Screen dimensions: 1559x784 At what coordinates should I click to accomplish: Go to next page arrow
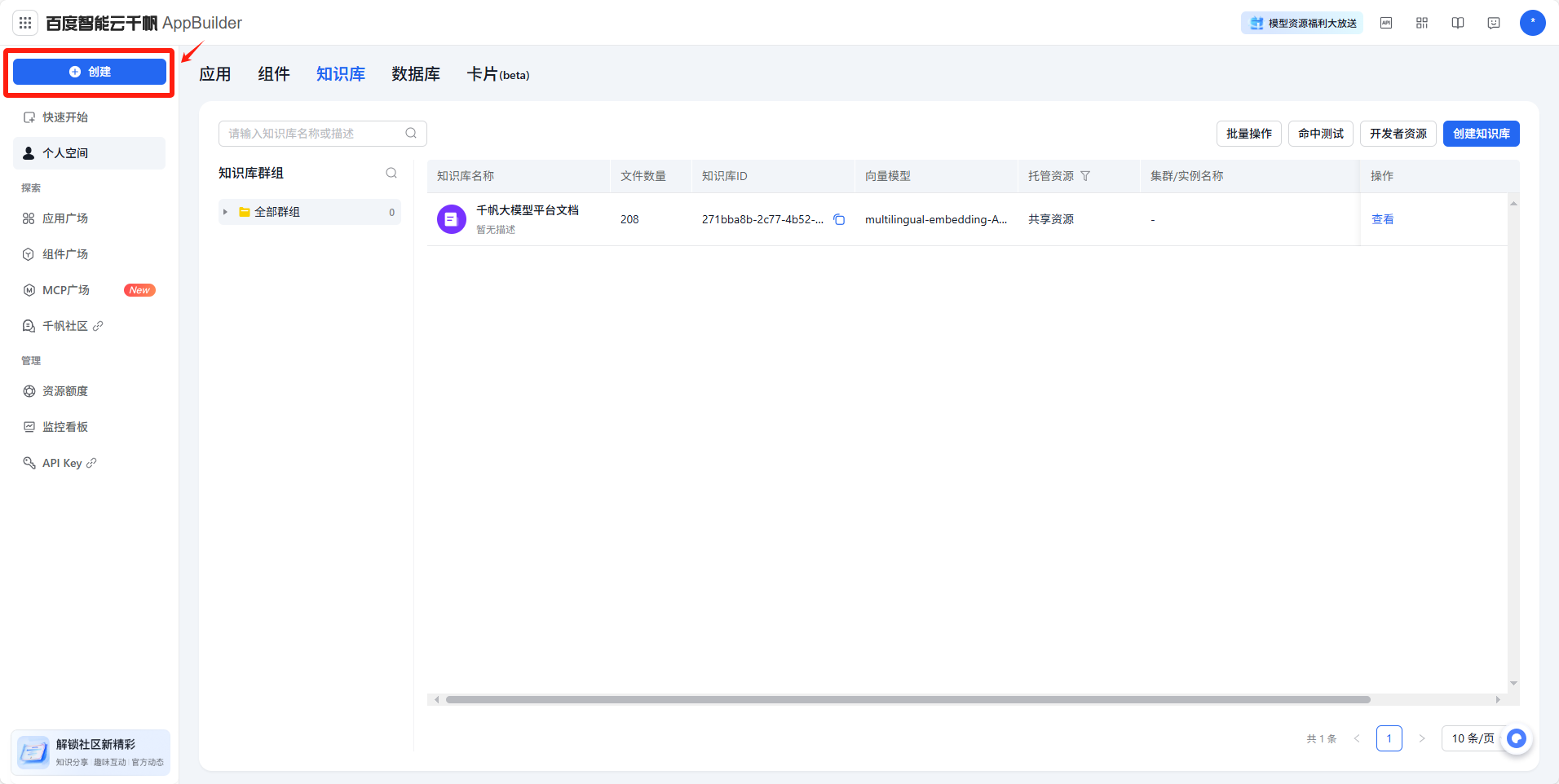pos(1421,738)
